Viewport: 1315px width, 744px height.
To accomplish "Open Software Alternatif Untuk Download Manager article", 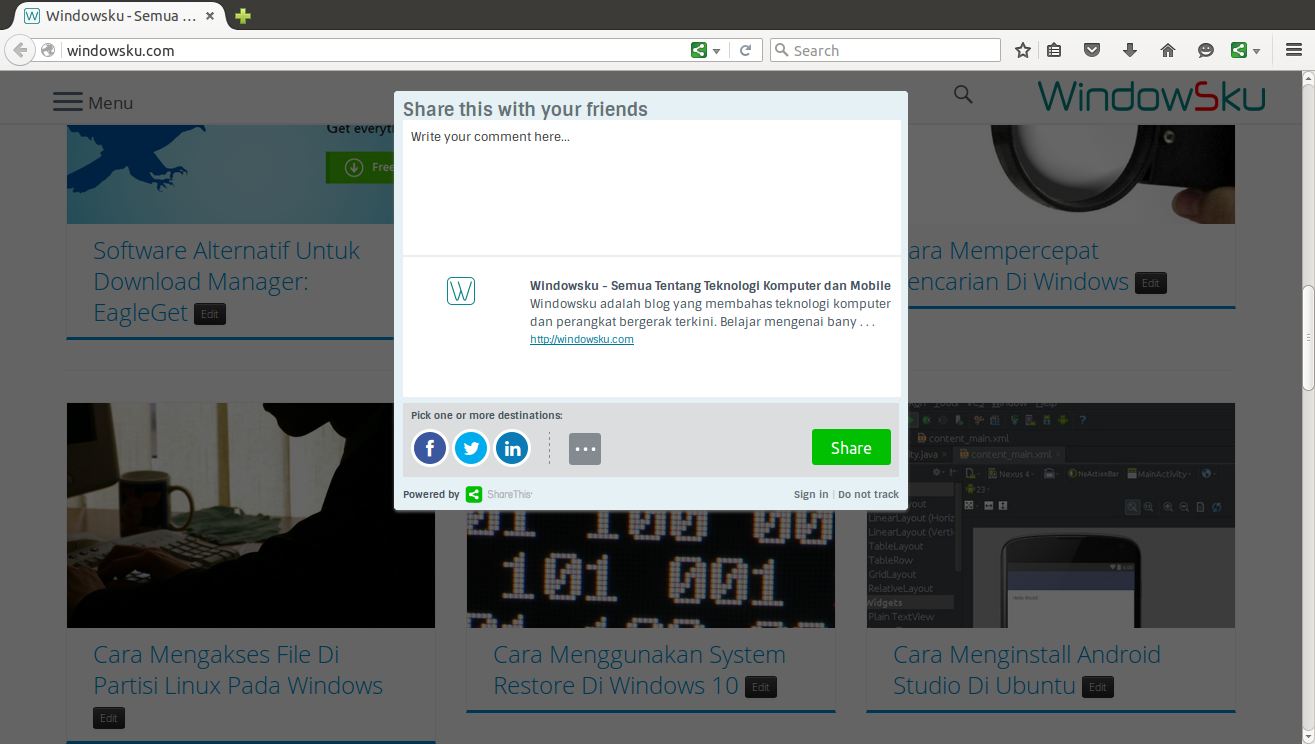I will coord(227,281).
